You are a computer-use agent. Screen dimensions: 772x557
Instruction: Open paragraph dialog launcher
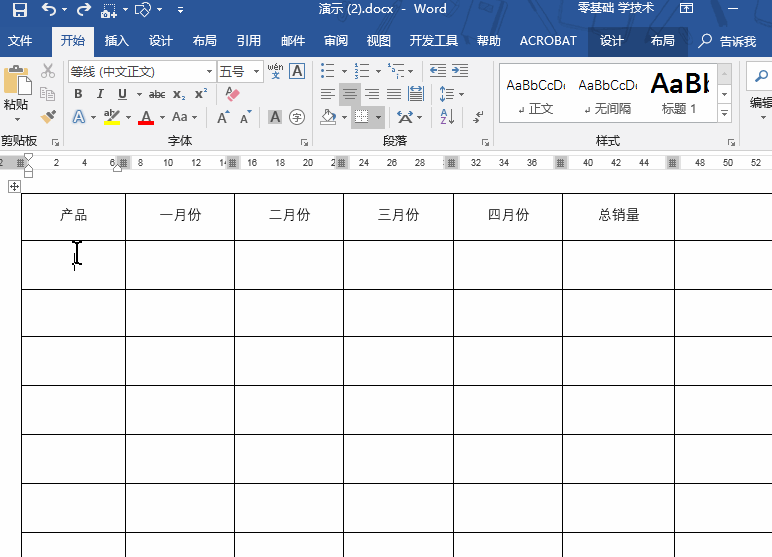[x=485, y=143]
